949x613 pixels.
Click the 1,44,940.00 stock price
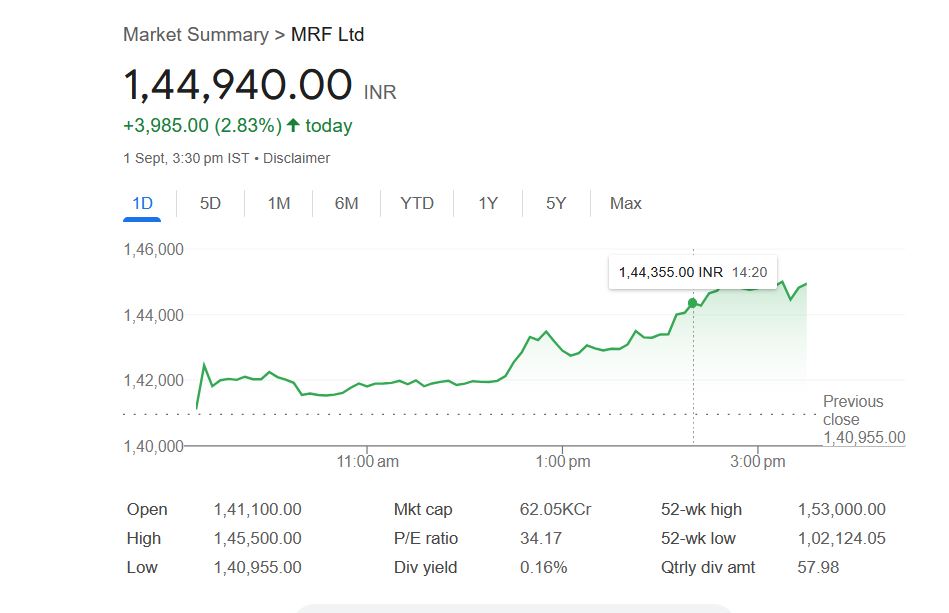pyautogui.click(x=237, y=85)
